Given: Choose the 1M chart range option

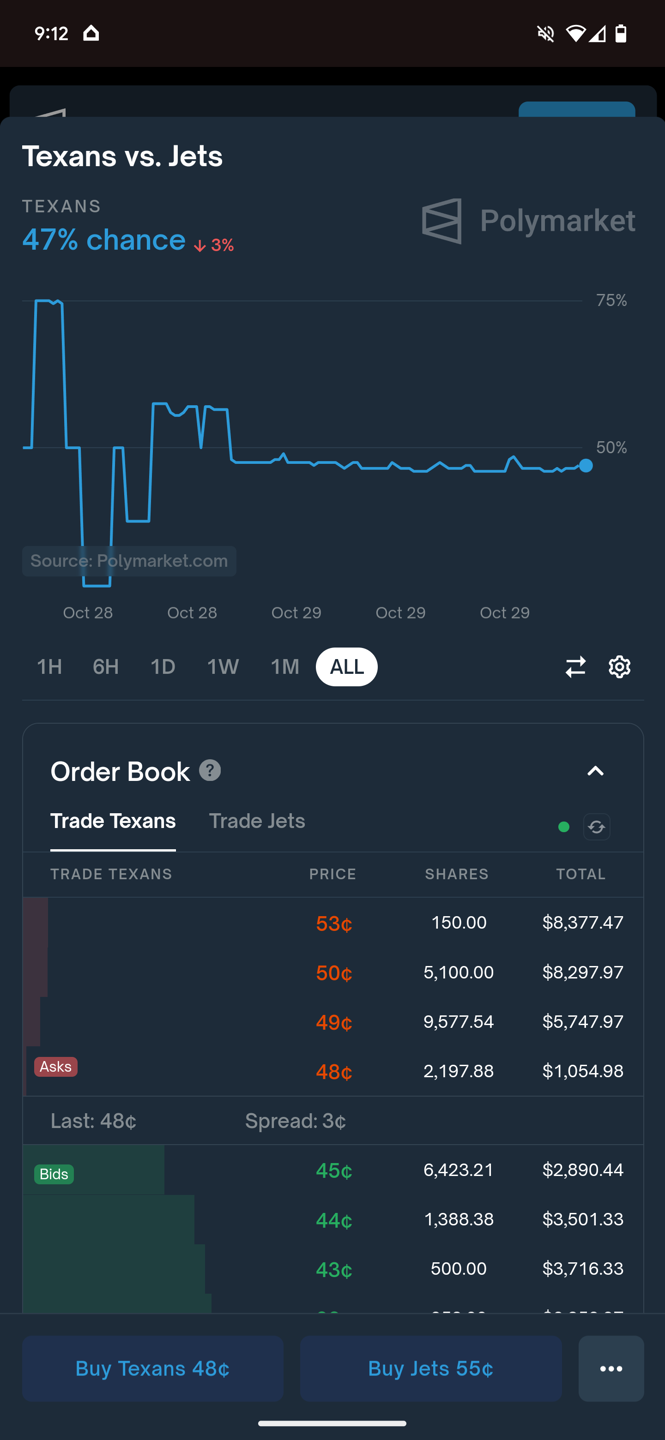Looking at the screenshot, I should coord(285,667).
